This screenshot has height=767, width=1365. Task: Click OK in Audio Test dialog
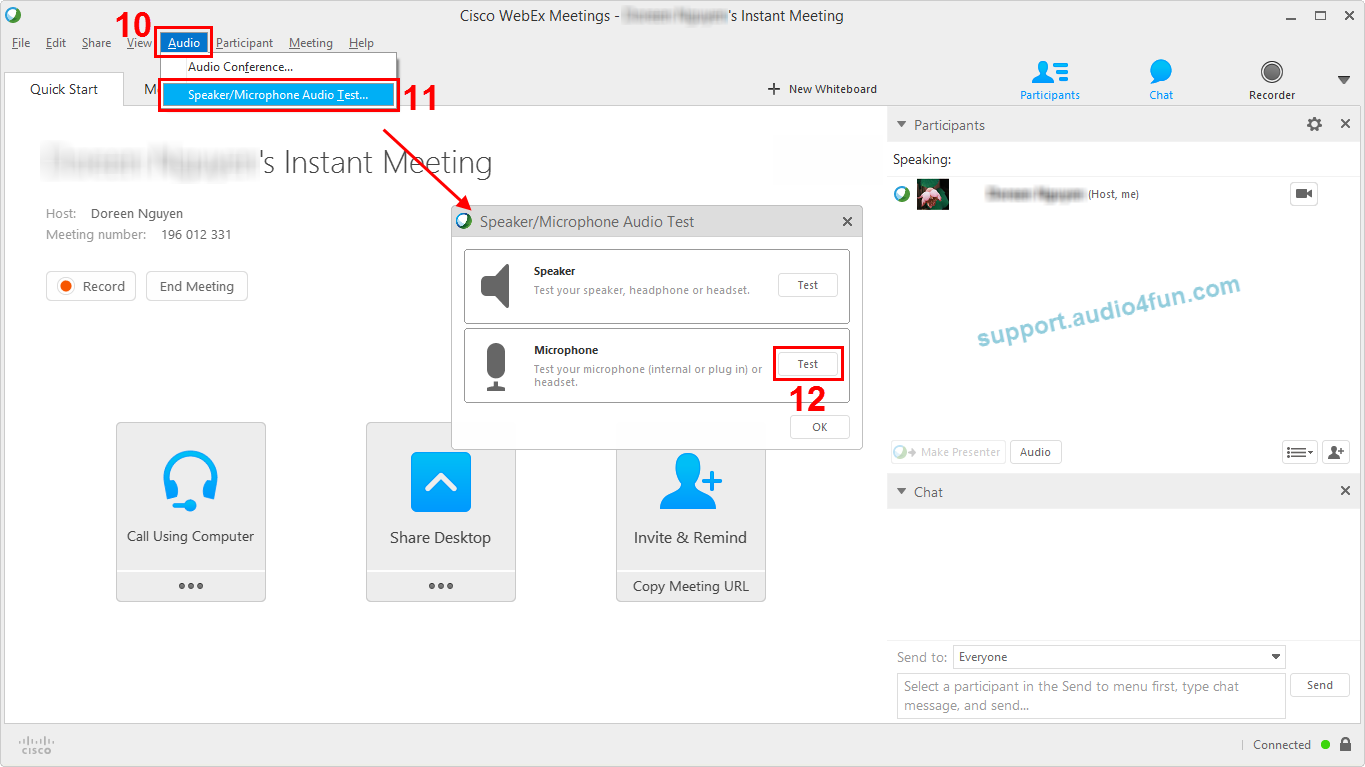coord(820,427)
